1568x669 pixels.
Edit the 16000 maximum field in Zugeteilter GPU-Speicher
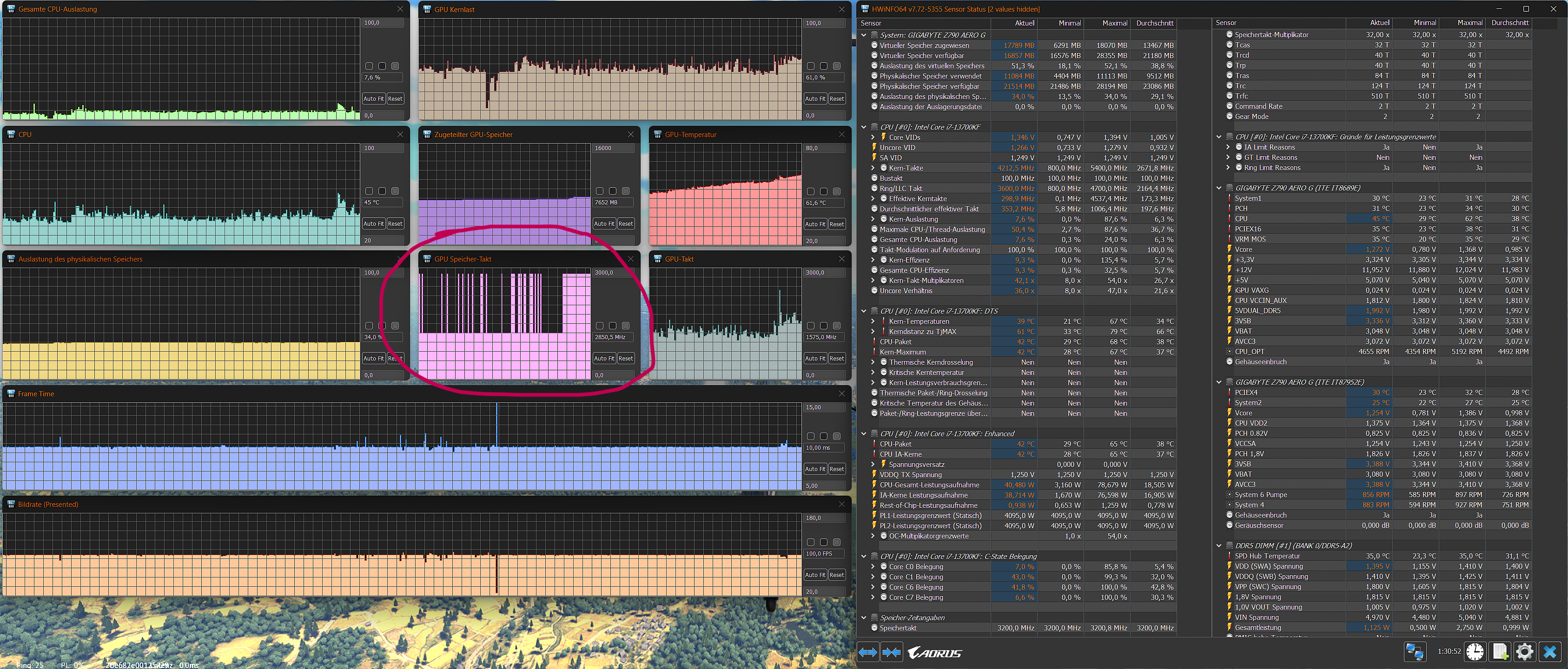tap(613, 148)
